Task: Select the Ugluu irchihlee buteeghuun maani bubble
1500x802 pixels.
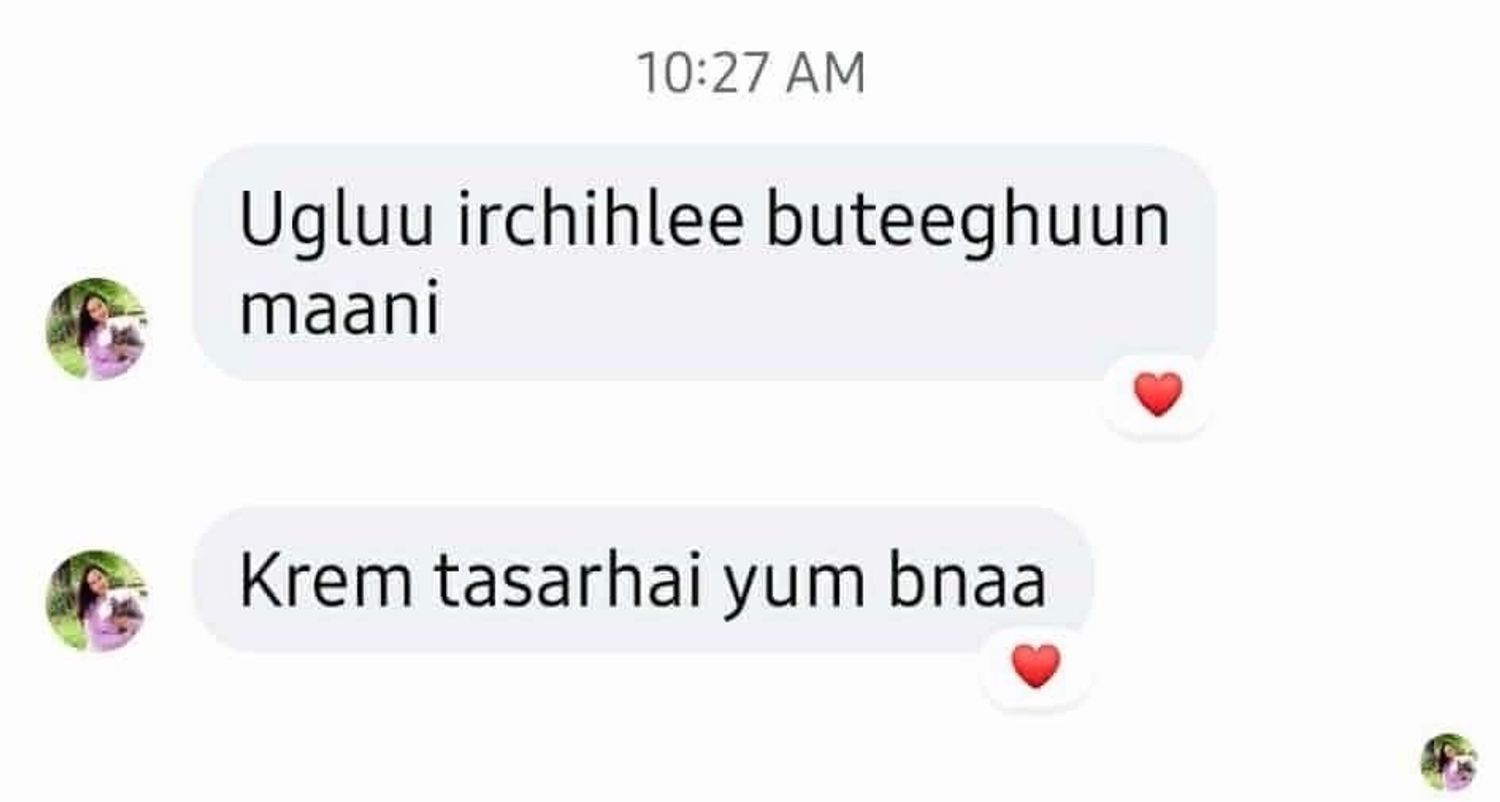Action: pyautogui.click(x=704, y=263)
